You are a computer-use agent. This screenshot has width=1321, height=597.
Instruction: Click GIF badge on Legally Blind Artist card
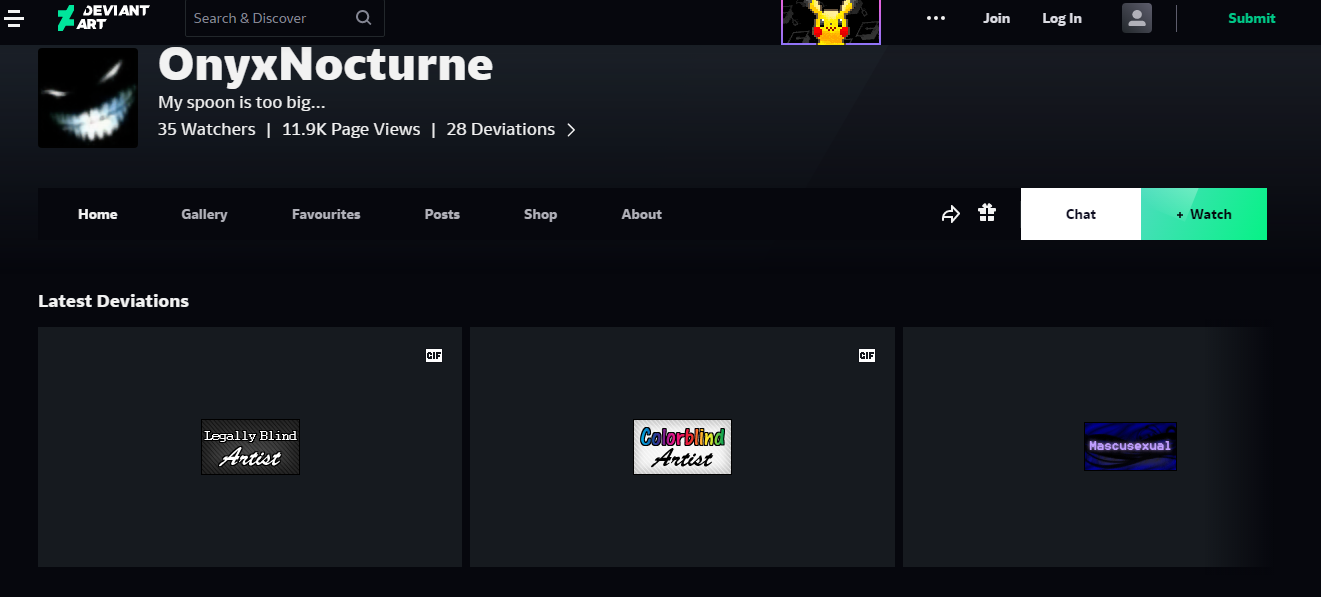point(434,355)
